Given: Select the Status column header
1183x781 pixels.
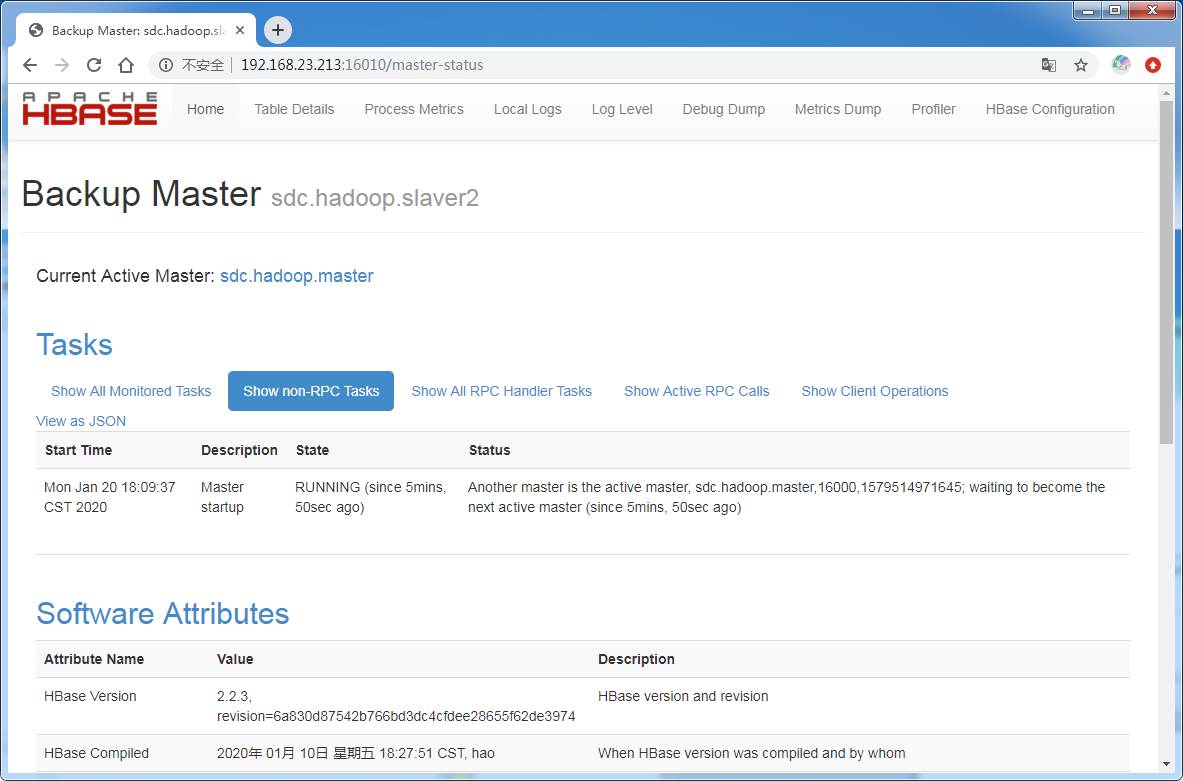Looking at the screenshot, I should [x=490, y=450].
